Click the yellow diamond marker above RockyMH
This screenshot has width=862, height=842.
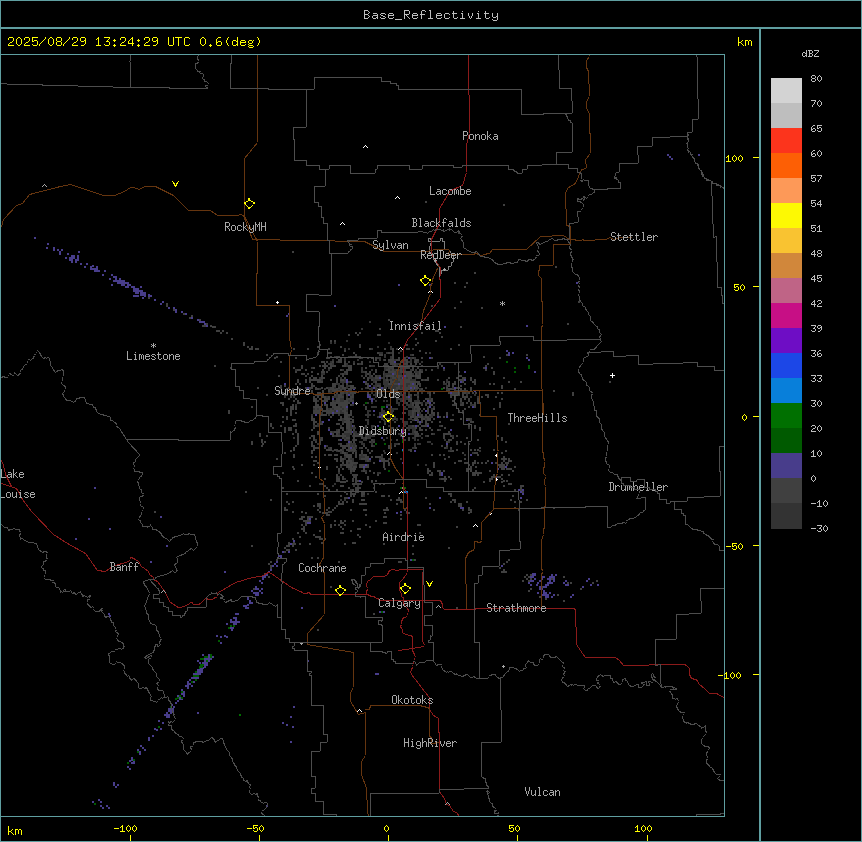(x=250, y=204)
